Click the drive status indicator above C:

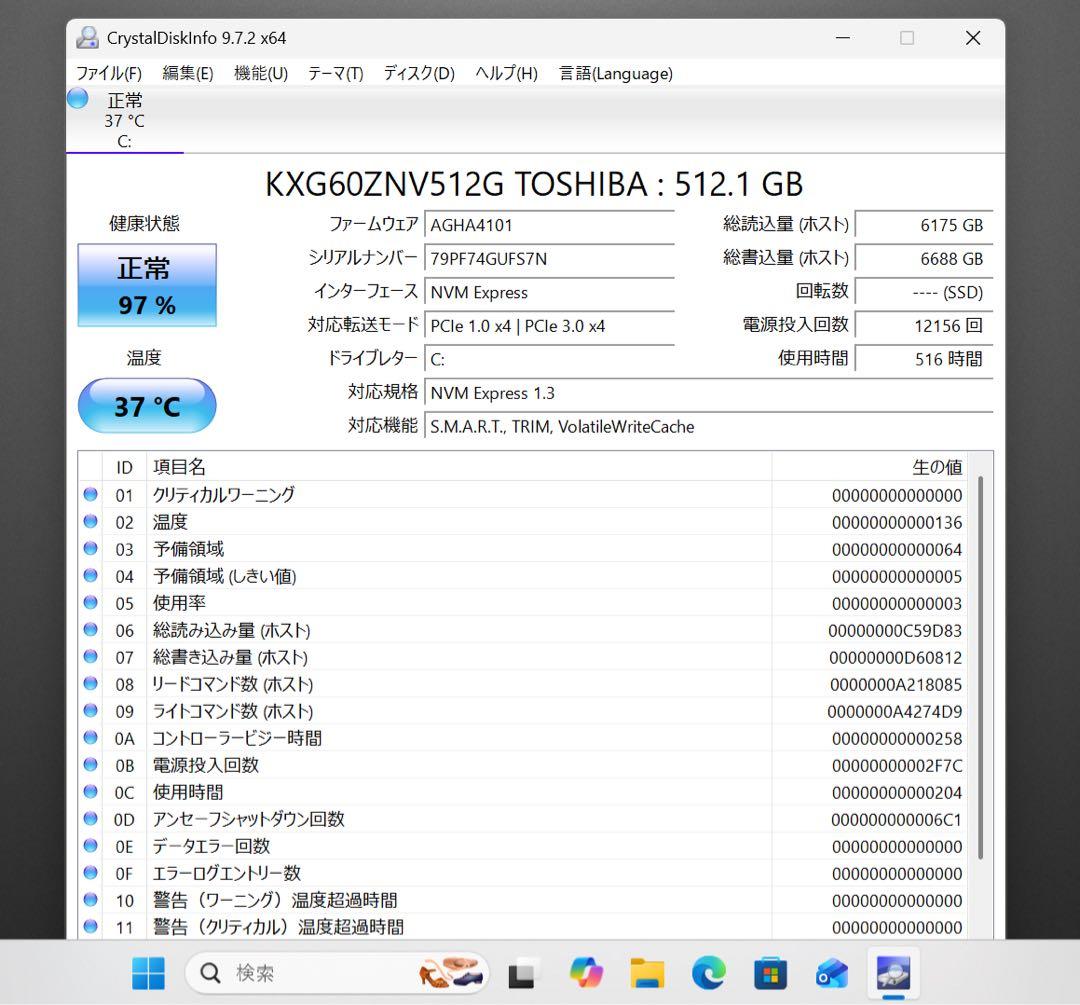pos(77,99)
